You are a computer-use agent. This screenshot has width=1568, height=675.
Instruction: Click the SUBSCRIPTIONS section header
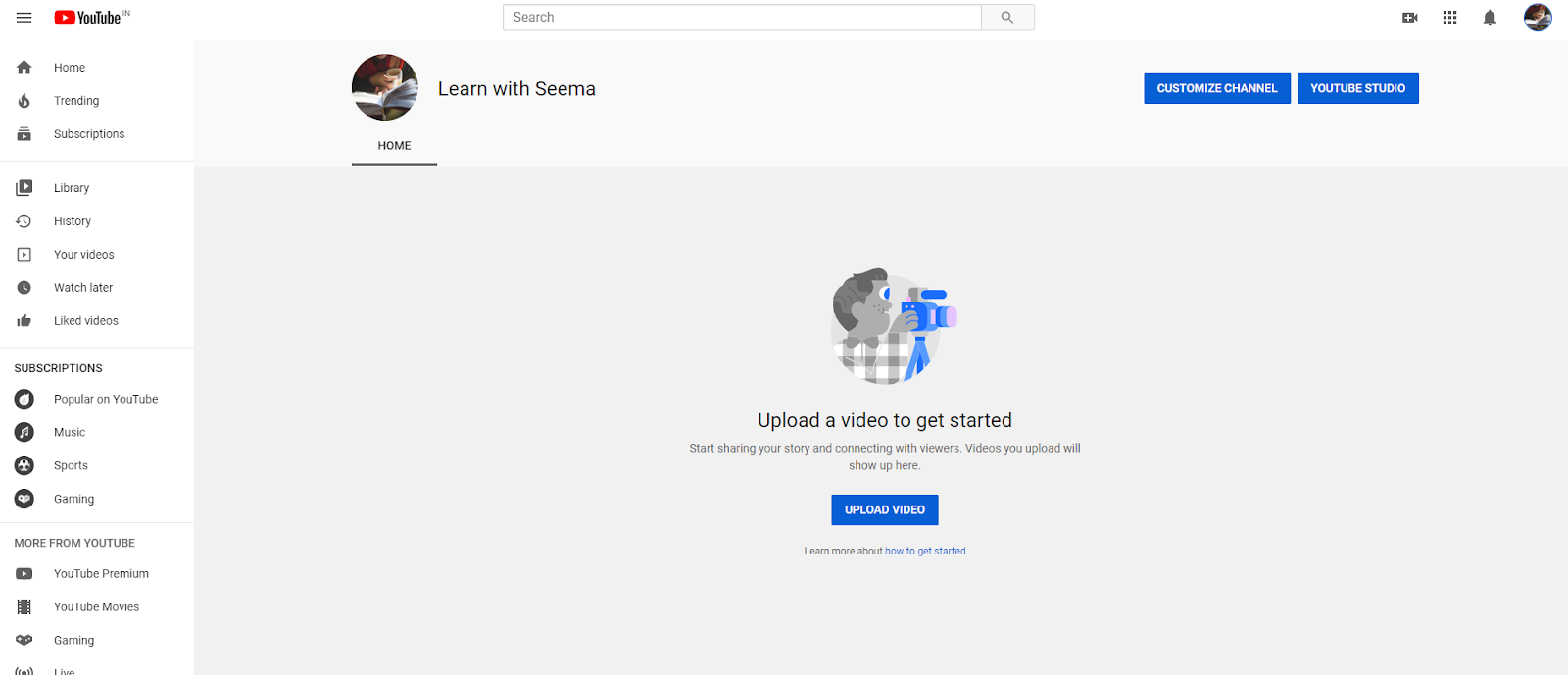(x=58, y=368)
